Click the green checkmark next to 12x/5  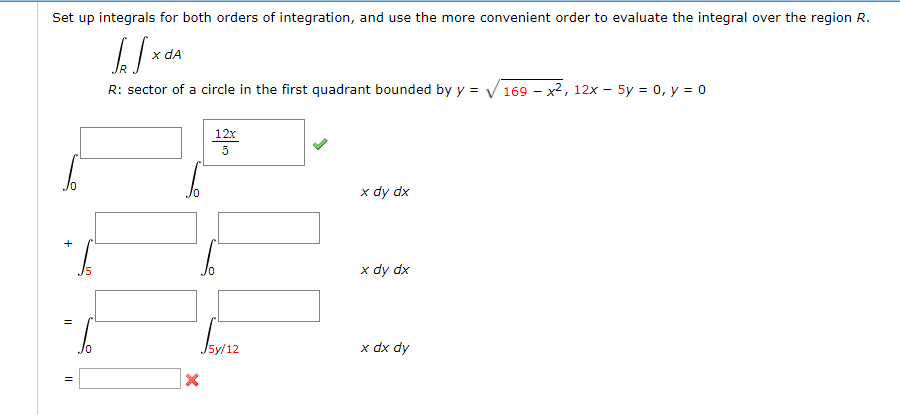[318, 144]
